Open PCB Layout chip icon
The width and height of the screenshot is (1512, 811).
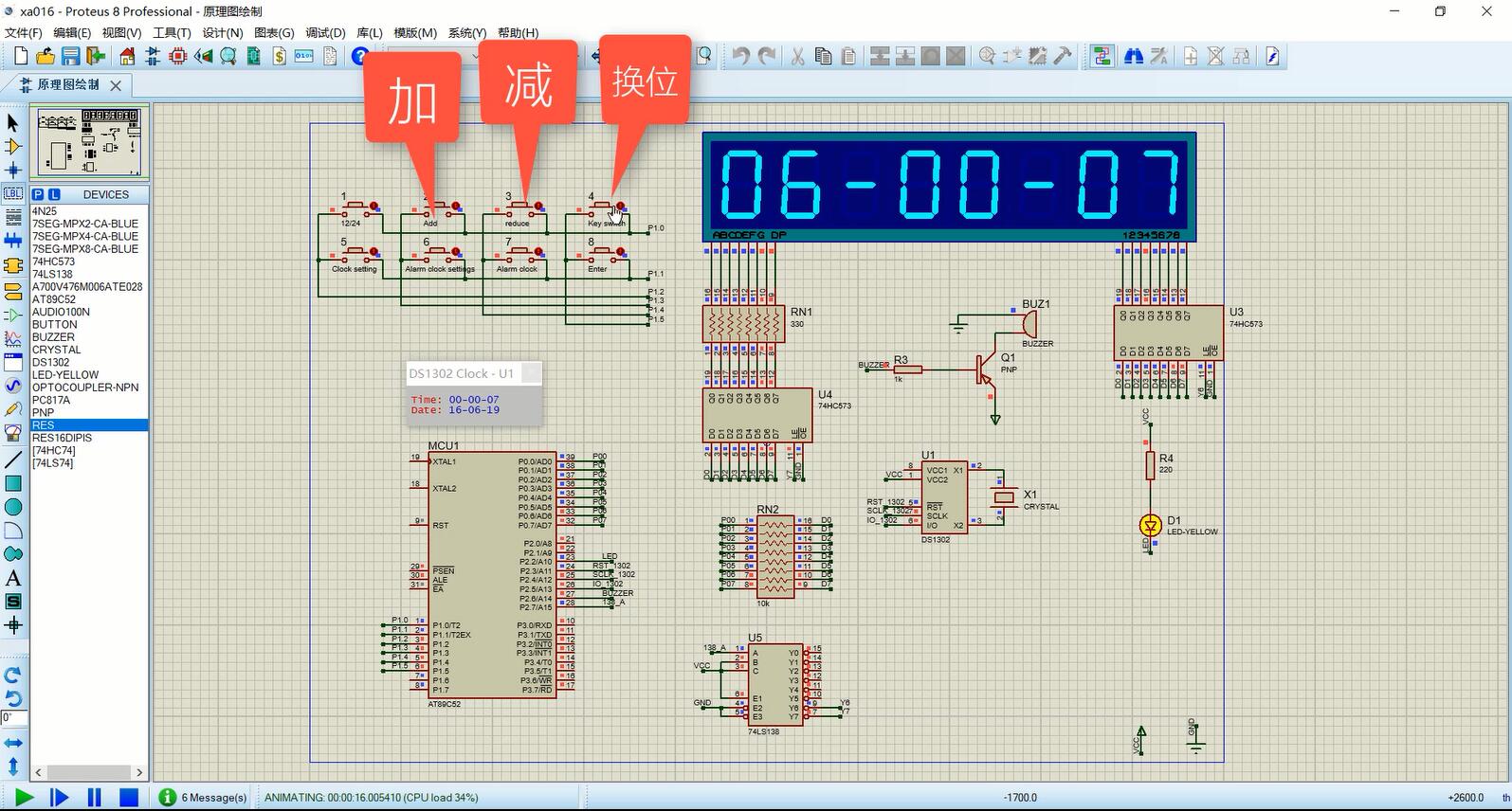[x=178, y=57]
